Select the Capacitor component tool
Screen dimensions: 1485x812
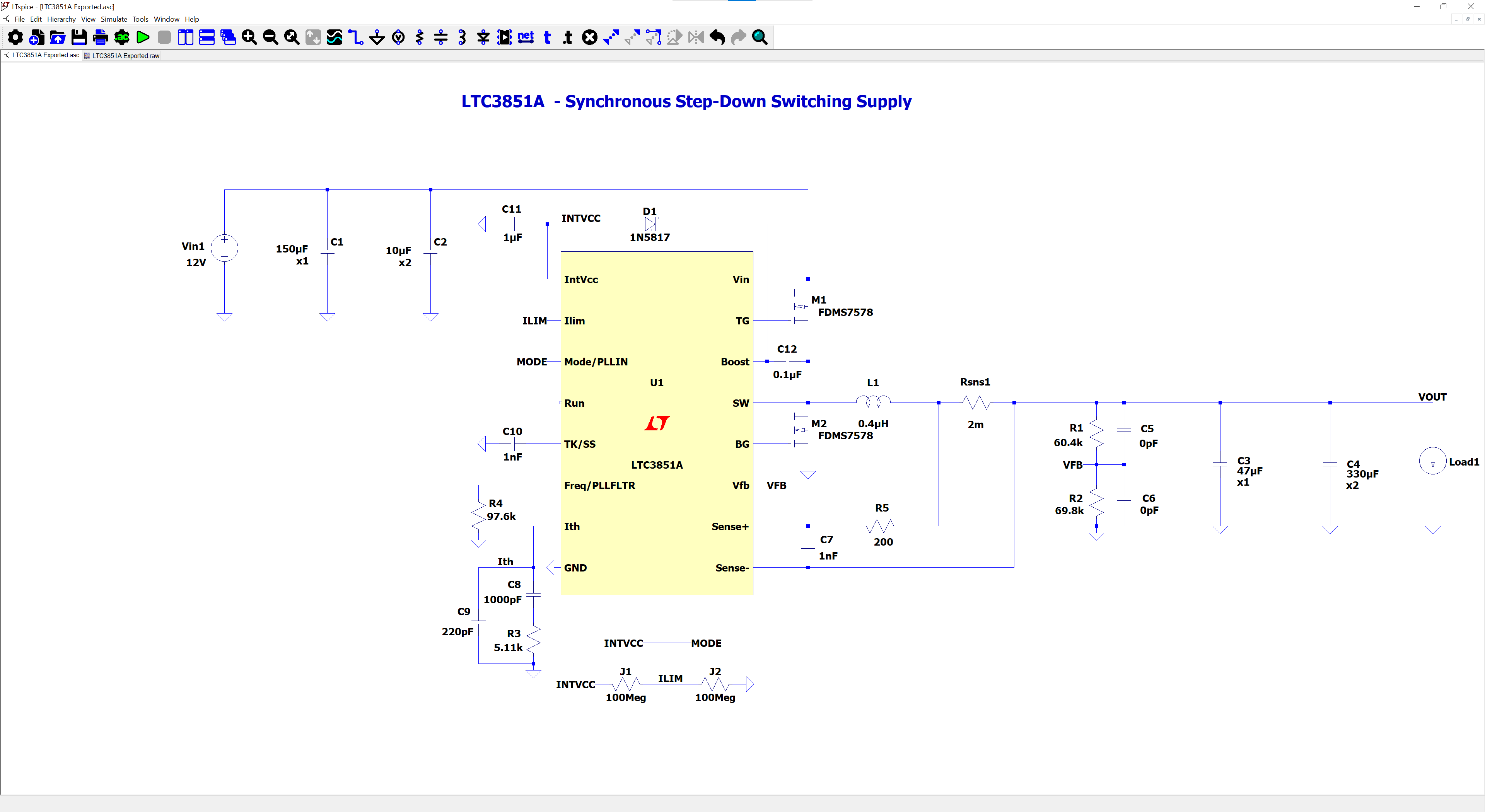(x=441, y=38)
